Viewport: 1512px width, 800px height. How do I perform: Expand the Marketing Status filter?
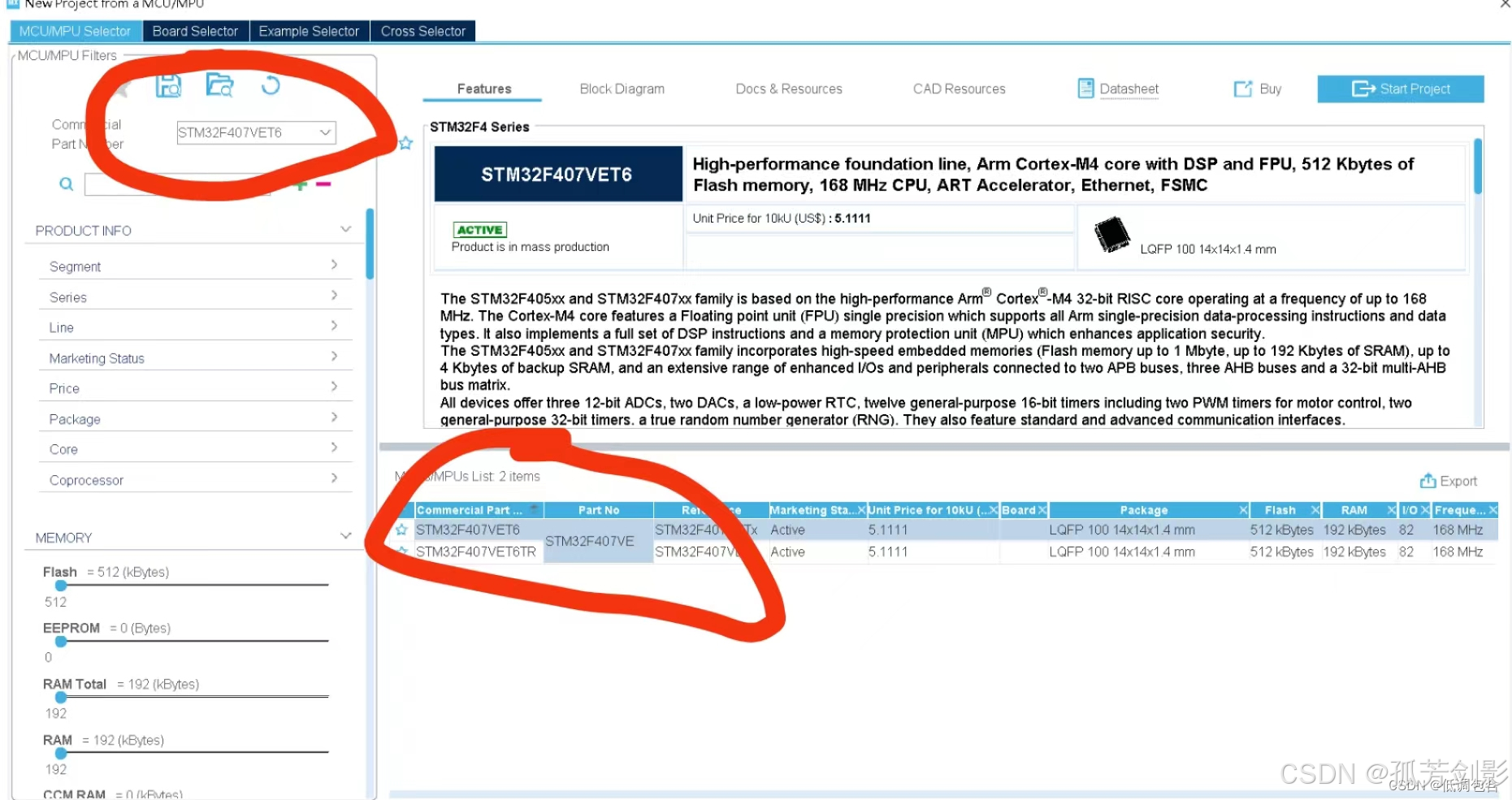[x=334, y=357]
